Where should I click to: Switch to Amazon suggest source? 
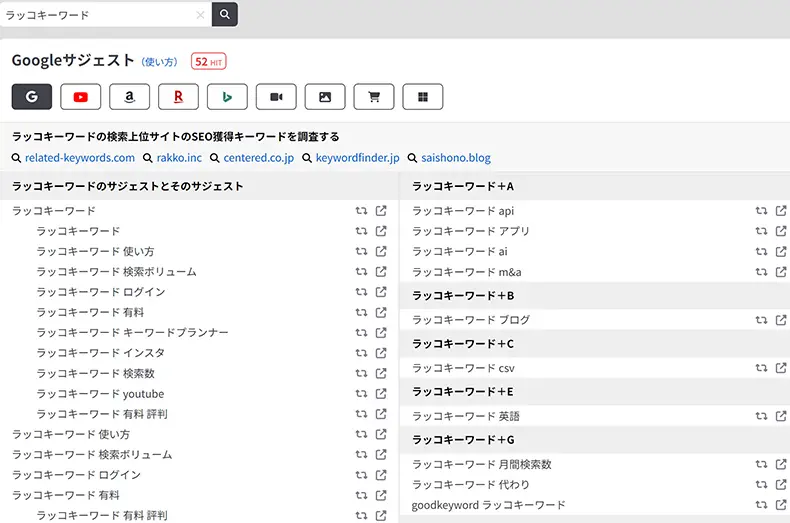click(129, 96)
